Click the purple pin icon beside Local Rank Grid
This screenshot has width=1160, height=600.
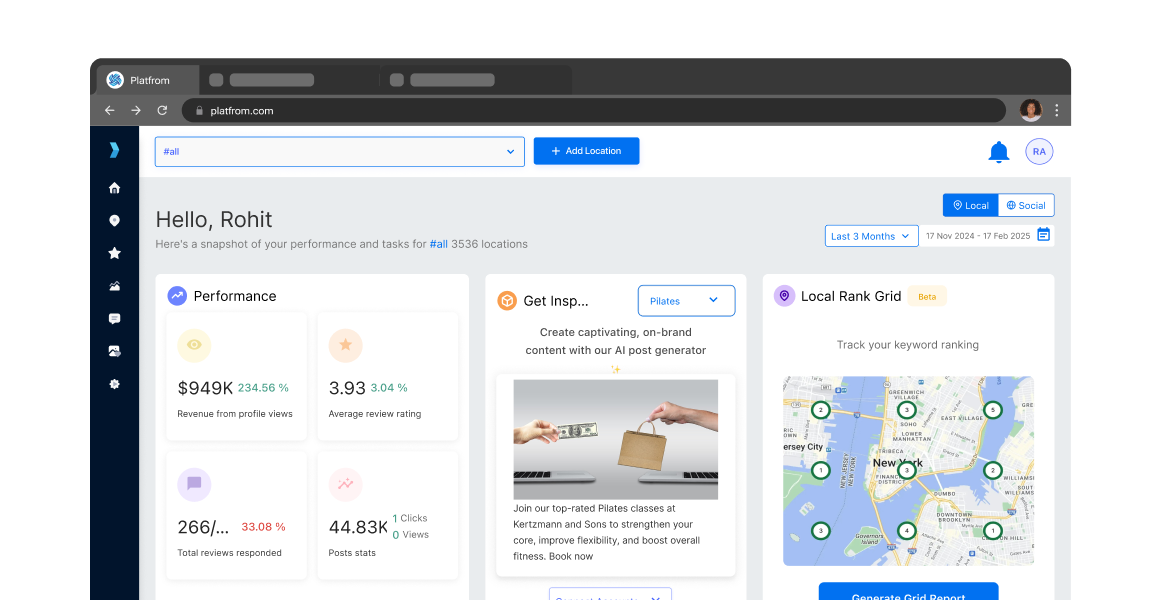[784, 296]
